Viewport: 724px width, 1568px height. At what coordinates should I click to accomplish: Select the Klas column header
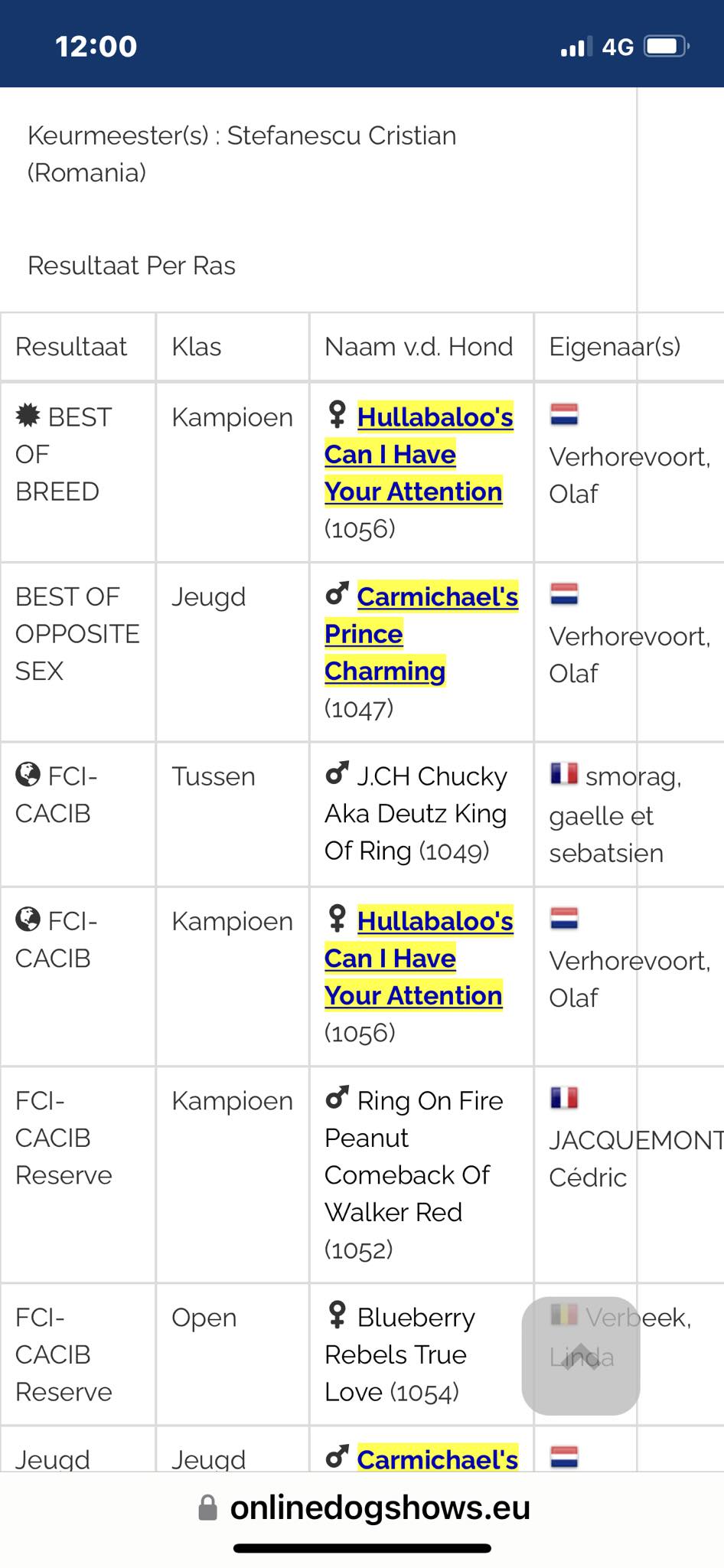pyautogui.click(x=197, y=347)
